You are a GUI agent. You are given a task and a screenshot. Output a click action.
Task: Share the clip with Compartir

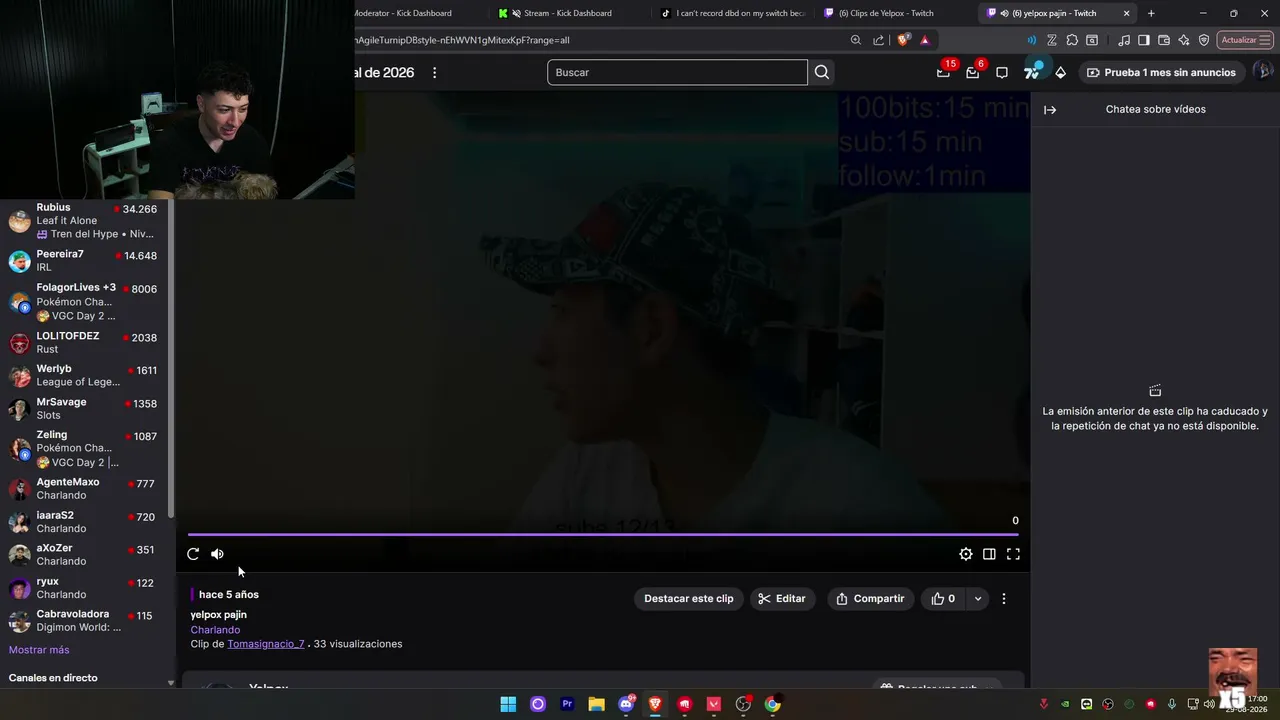click(x=870, y=599)
